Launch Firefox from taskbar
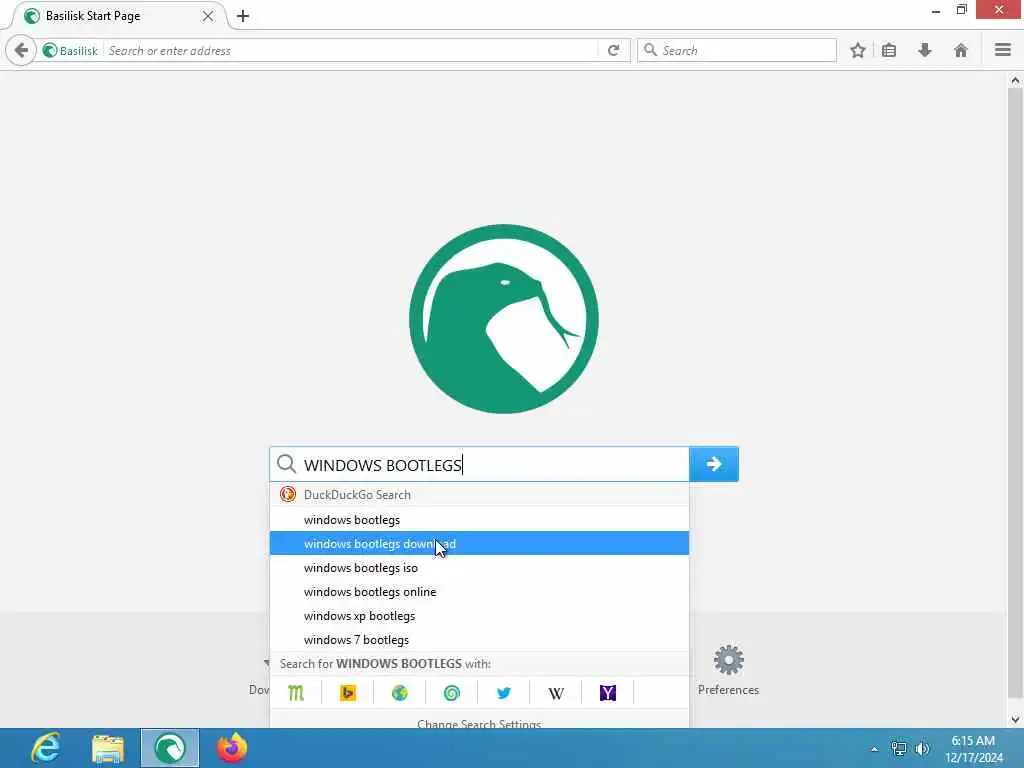 pyautogui.click(x=232, y=748)
